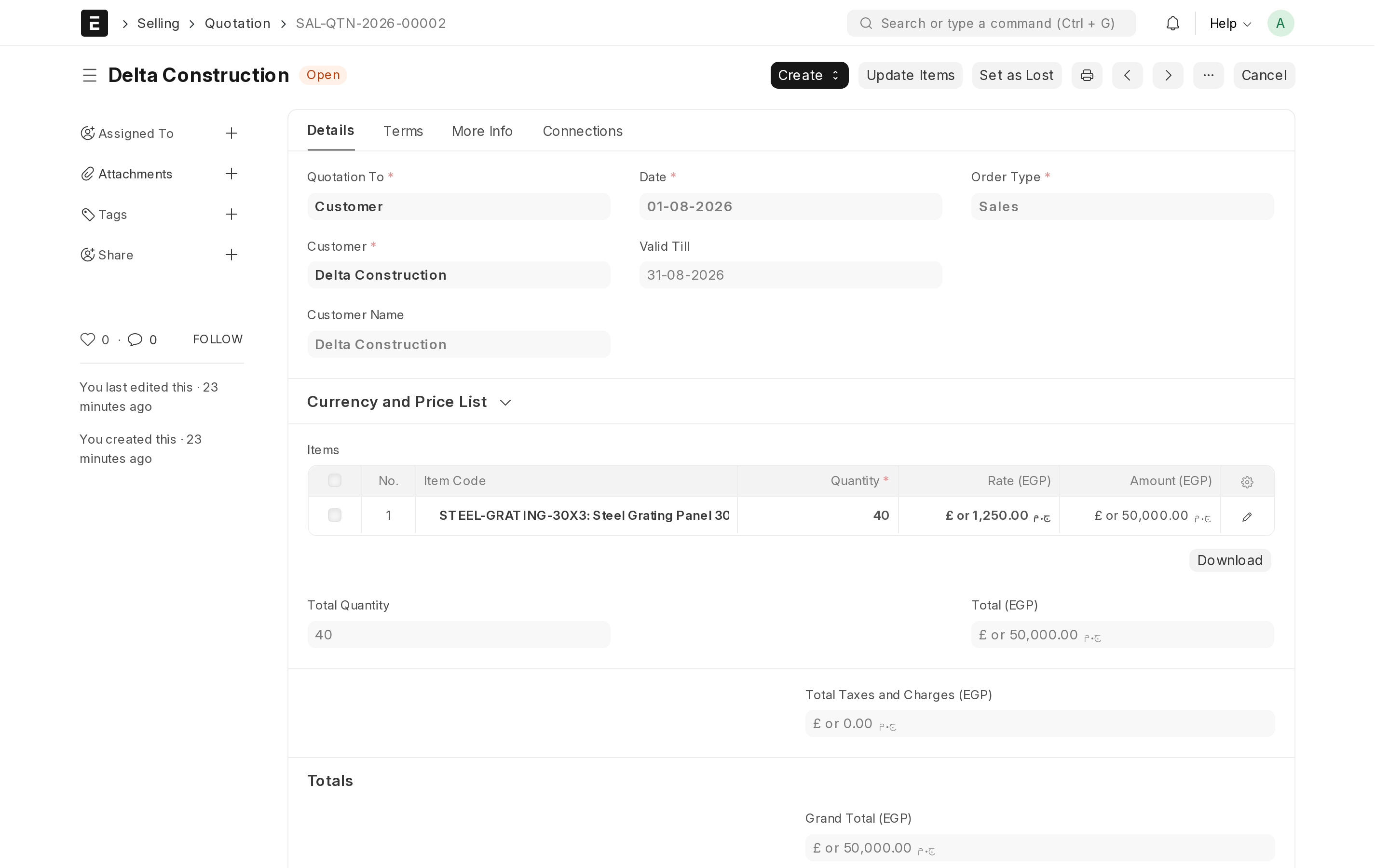Open comments bubble icon

tap(135, 339)
